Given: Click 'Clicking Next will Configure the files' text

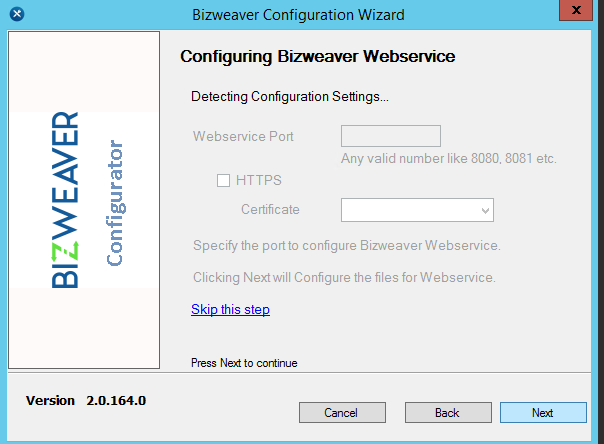Looking at the screenshot, I should (x=344, y=277).
